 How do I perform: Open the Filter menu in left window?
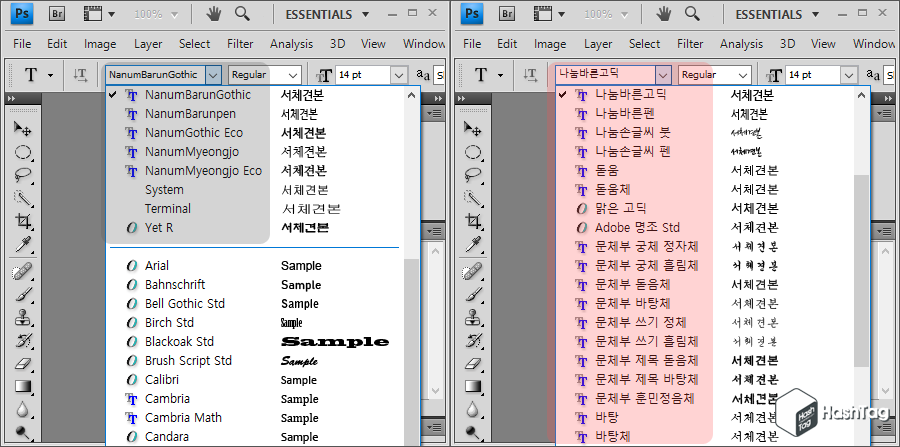tap(240, 44)
